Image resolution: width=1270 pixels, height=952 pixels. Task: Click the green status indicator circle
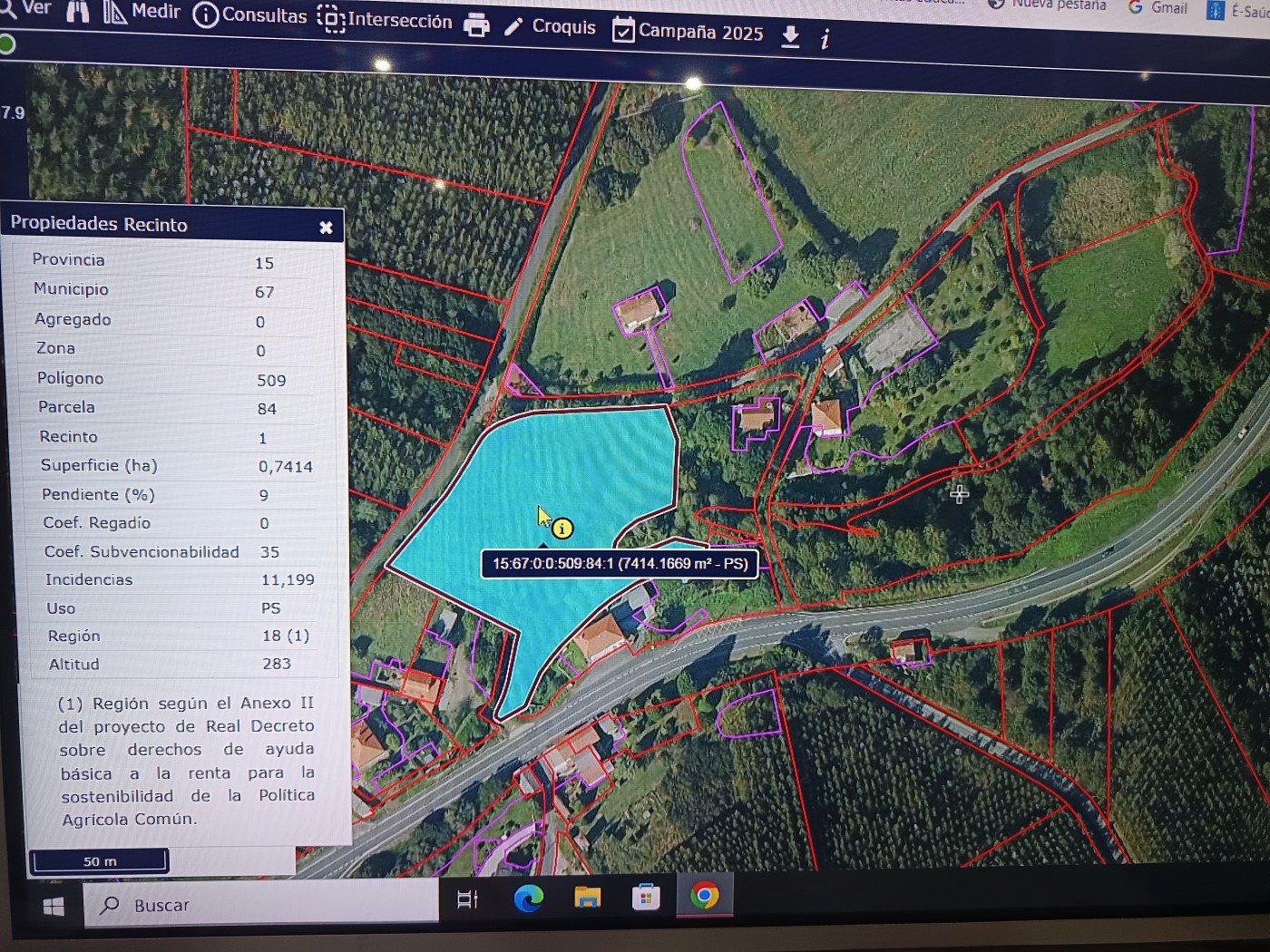[x=7, y=44]
